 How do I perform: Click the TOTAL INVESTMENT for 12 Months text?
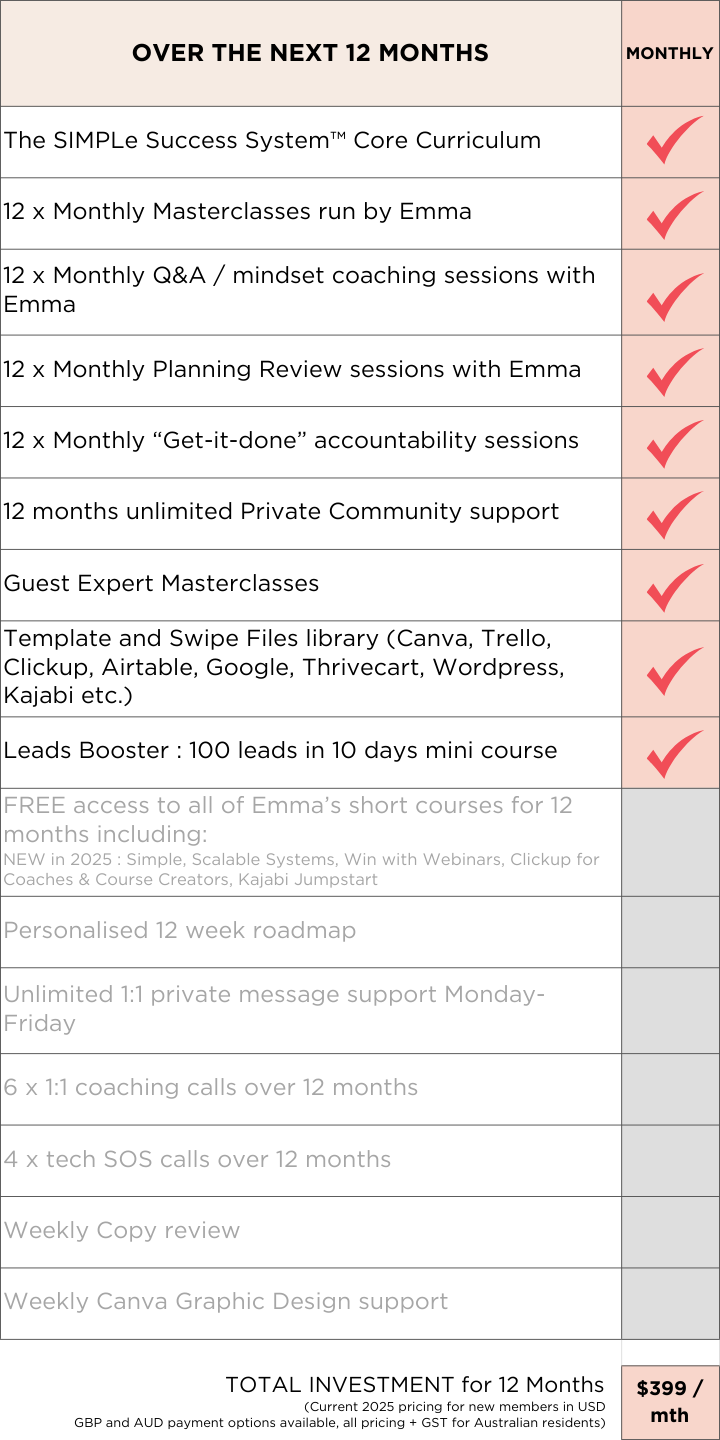point(415,1385)
